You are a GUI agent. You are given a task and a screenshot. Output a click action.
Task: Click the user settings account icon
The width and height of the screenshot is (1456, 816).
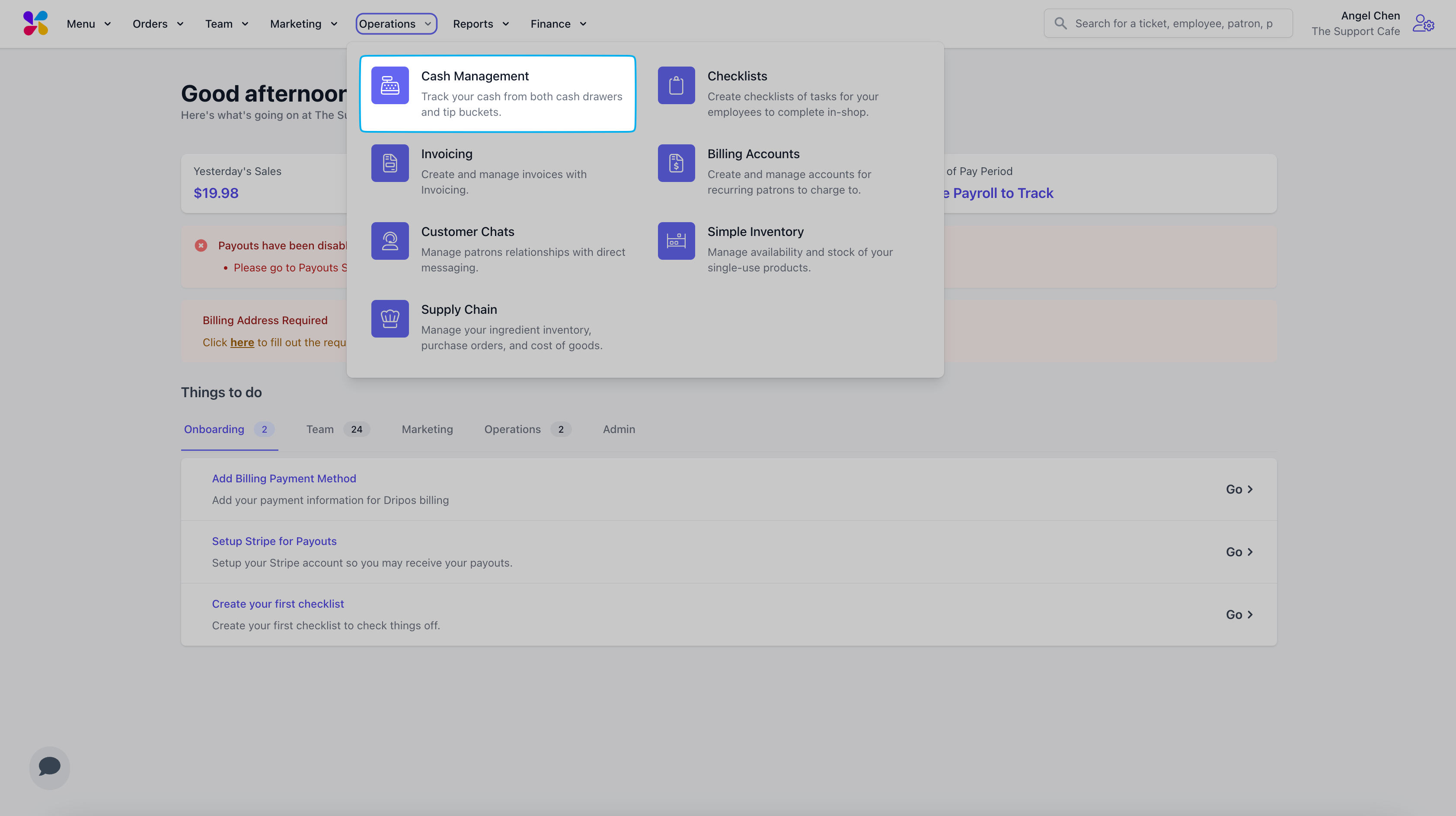coord(1423,24)
